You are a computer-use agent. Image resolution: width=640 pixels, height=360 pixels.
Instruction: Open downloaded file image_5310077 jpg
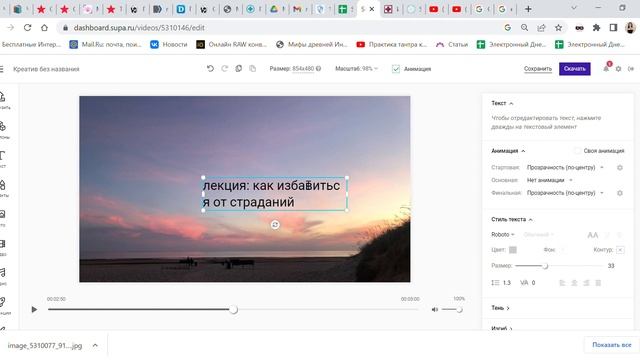pyautogui.click(x=45, y=346)
